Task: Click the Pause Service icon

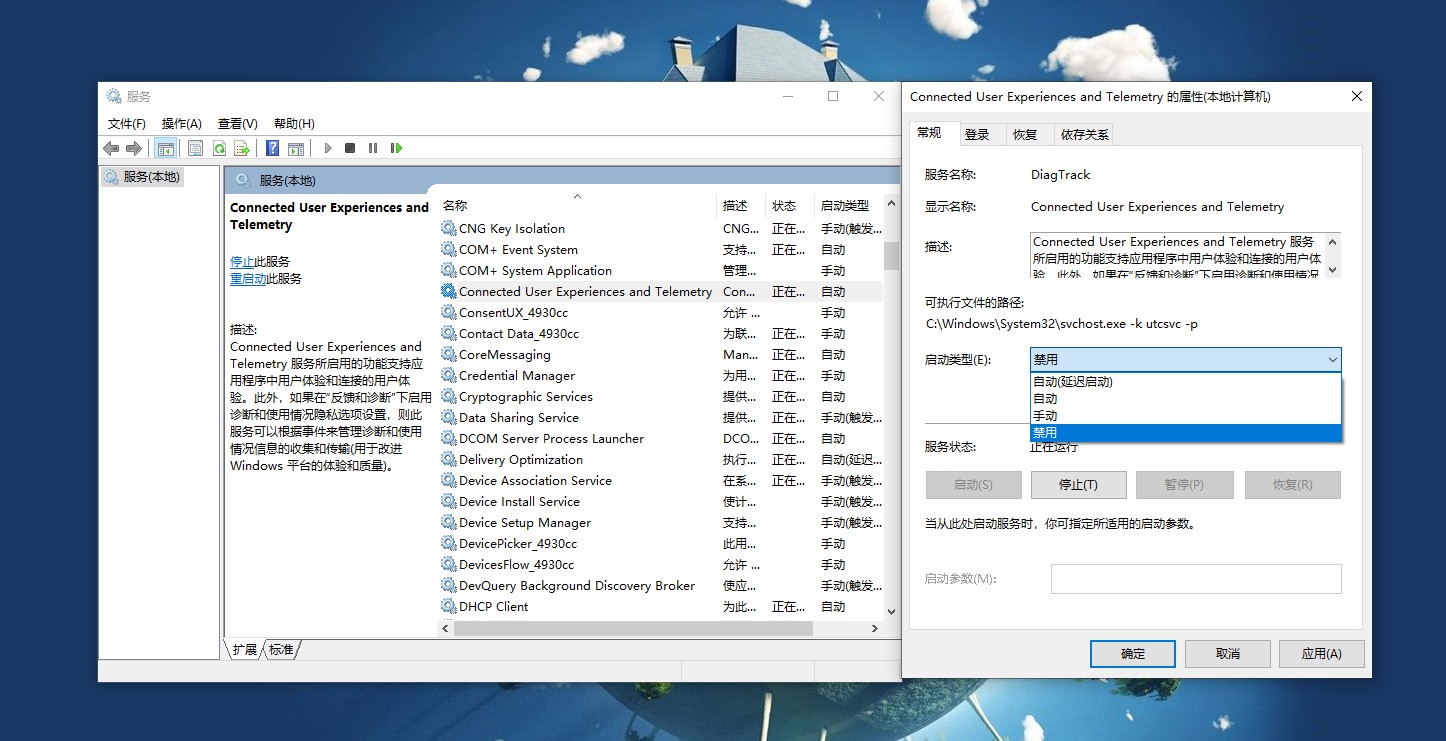Action: [x=372, y=148]
